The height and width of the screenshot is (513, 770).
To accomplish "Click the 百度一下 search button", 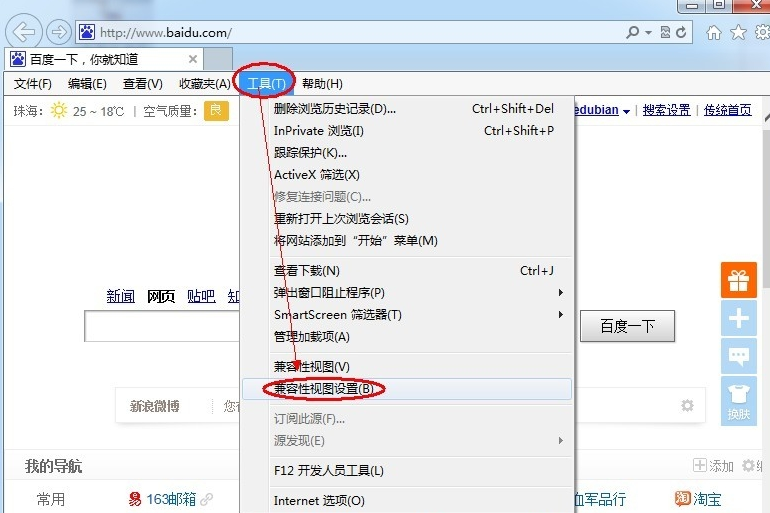I will 628,326.
